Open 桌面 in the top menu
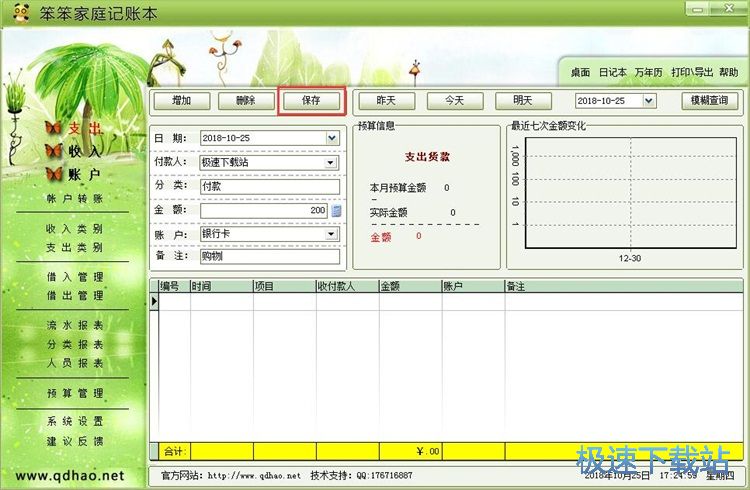Image resolution: width=750 pixels, height=490 pixels. [580, 72]
